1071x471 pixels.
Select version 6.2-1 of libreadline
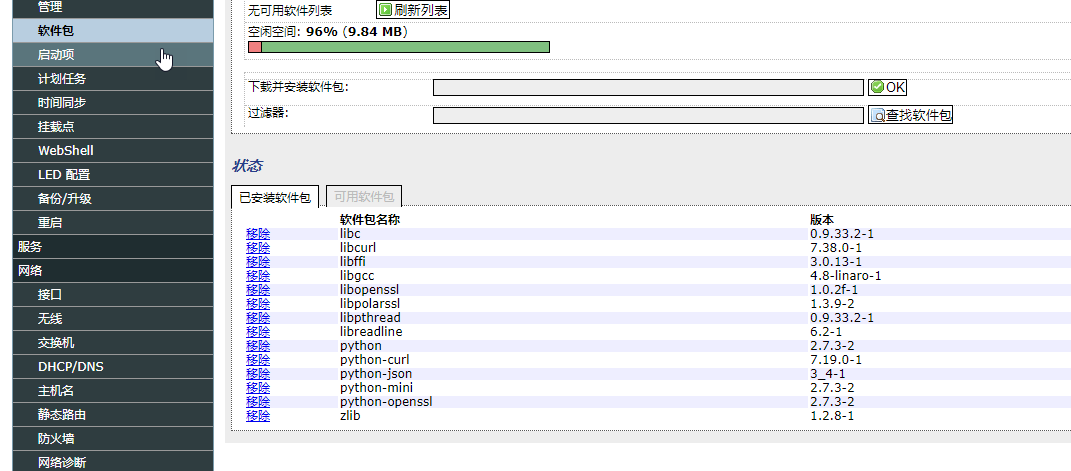tap(828, 332)
